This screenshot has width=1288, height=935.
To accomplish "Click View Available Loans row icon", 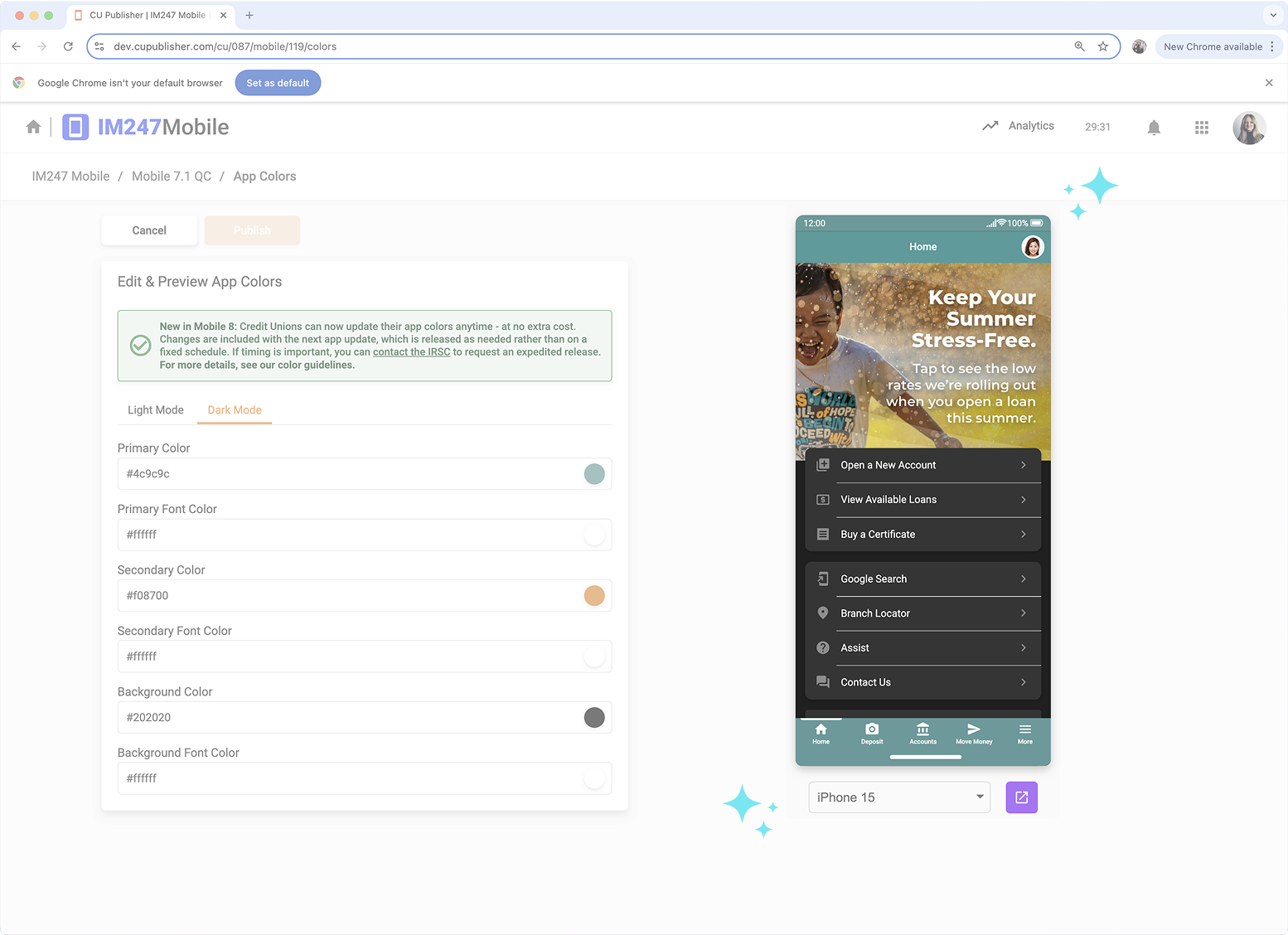I will 823,500.
